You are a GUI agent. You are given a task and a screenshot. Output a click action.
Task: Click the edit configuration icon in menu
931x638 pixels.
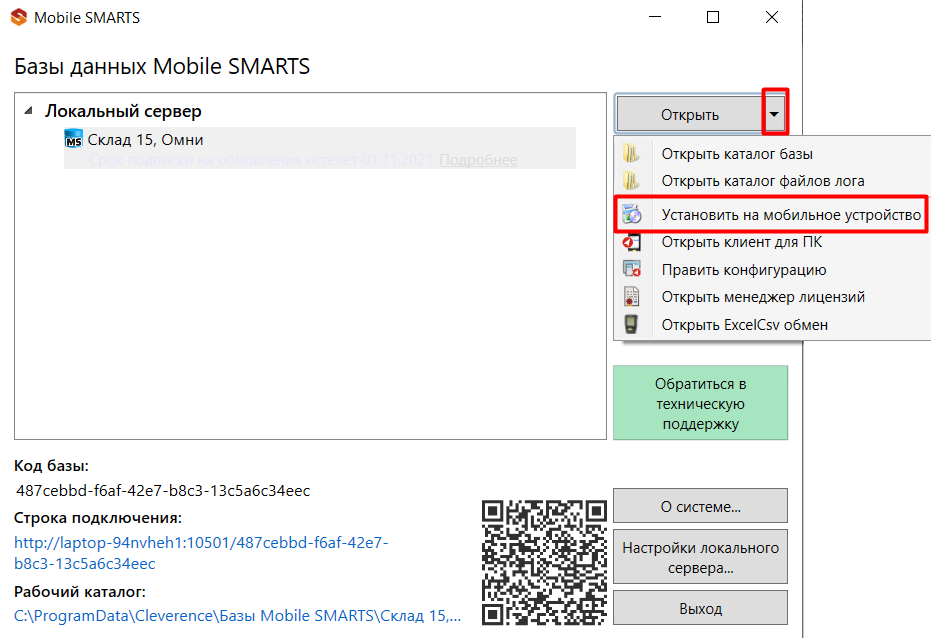(x=631, y=269)
